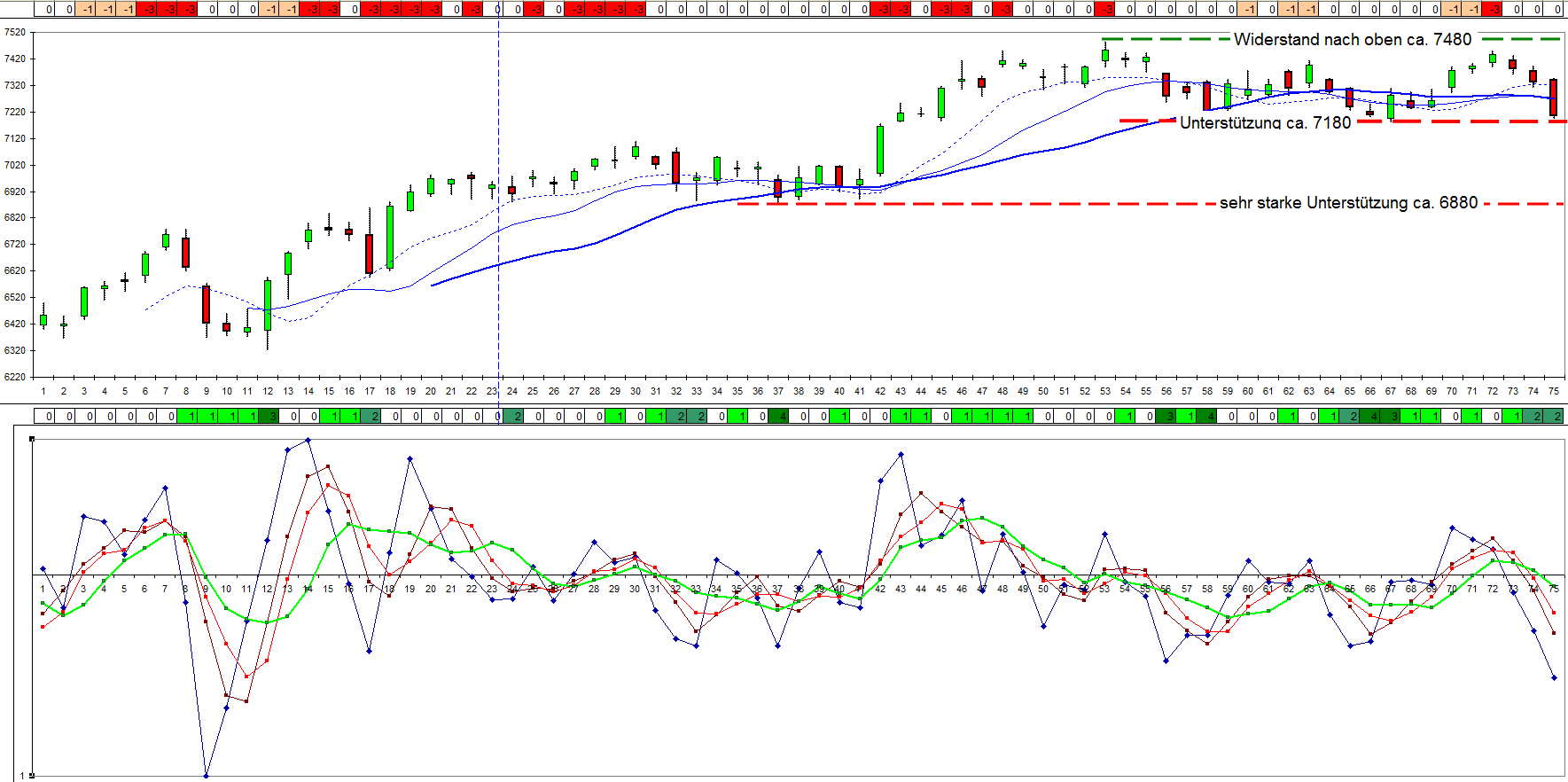The image size is (1568, 782).
Task: Click the tall red candle at day 9
Action: tap(207, 304)
